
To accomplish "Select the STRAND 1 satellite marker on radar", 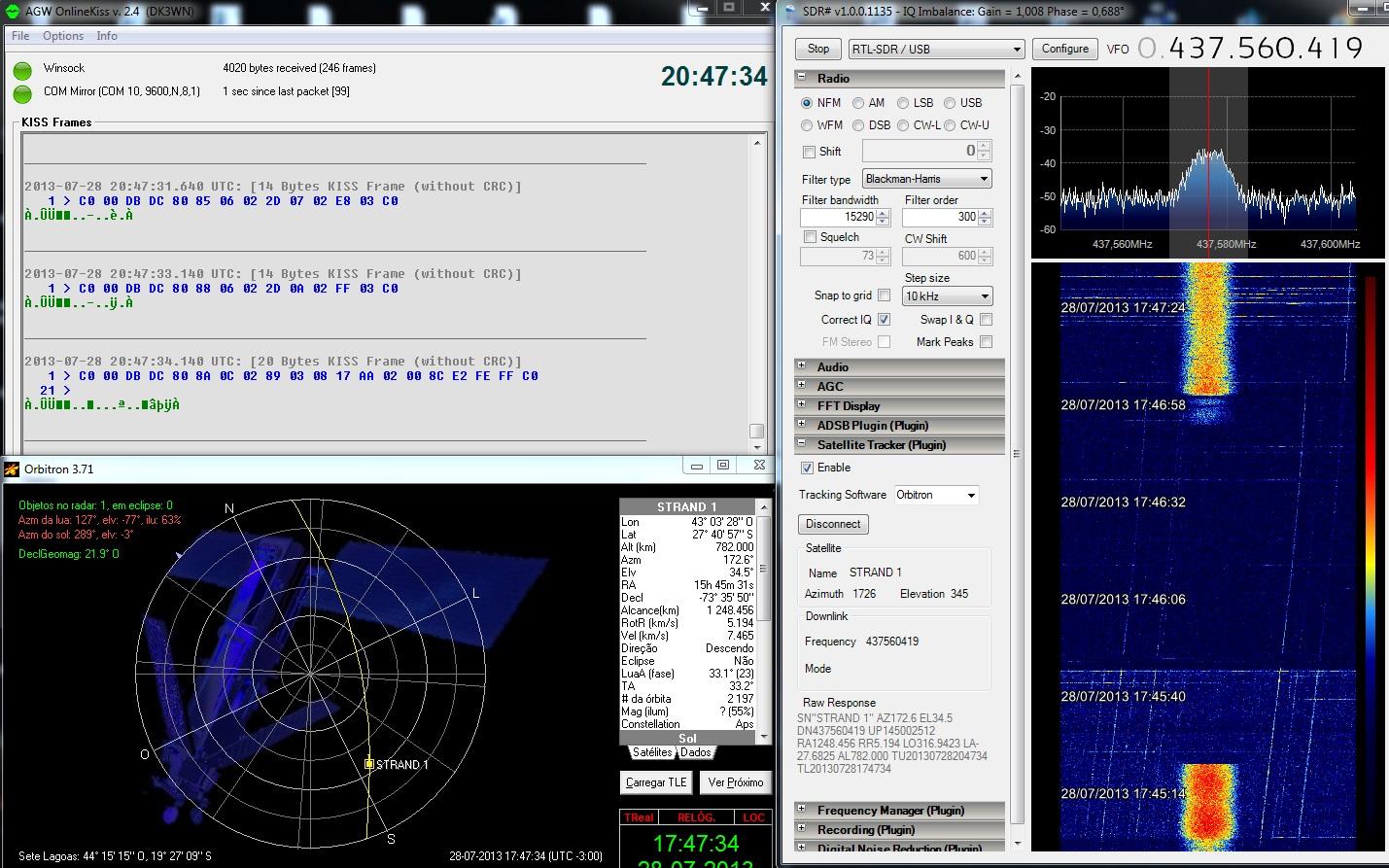I will click(369, 764).
